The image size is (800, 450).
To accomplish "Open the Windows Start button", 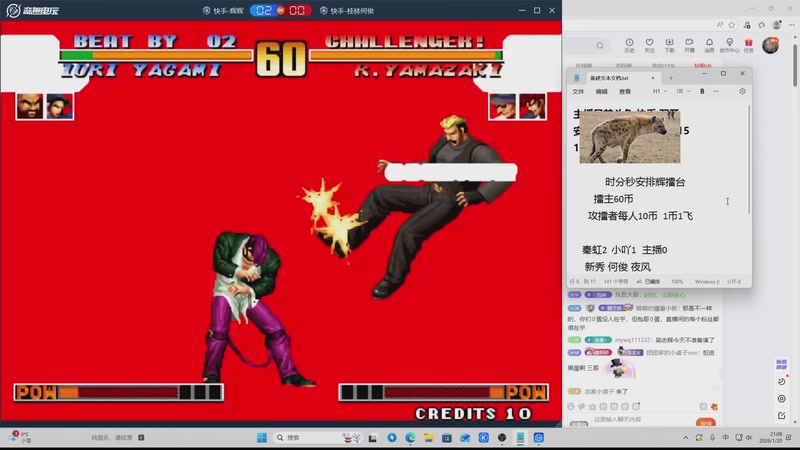I will (x=262, y=438).
